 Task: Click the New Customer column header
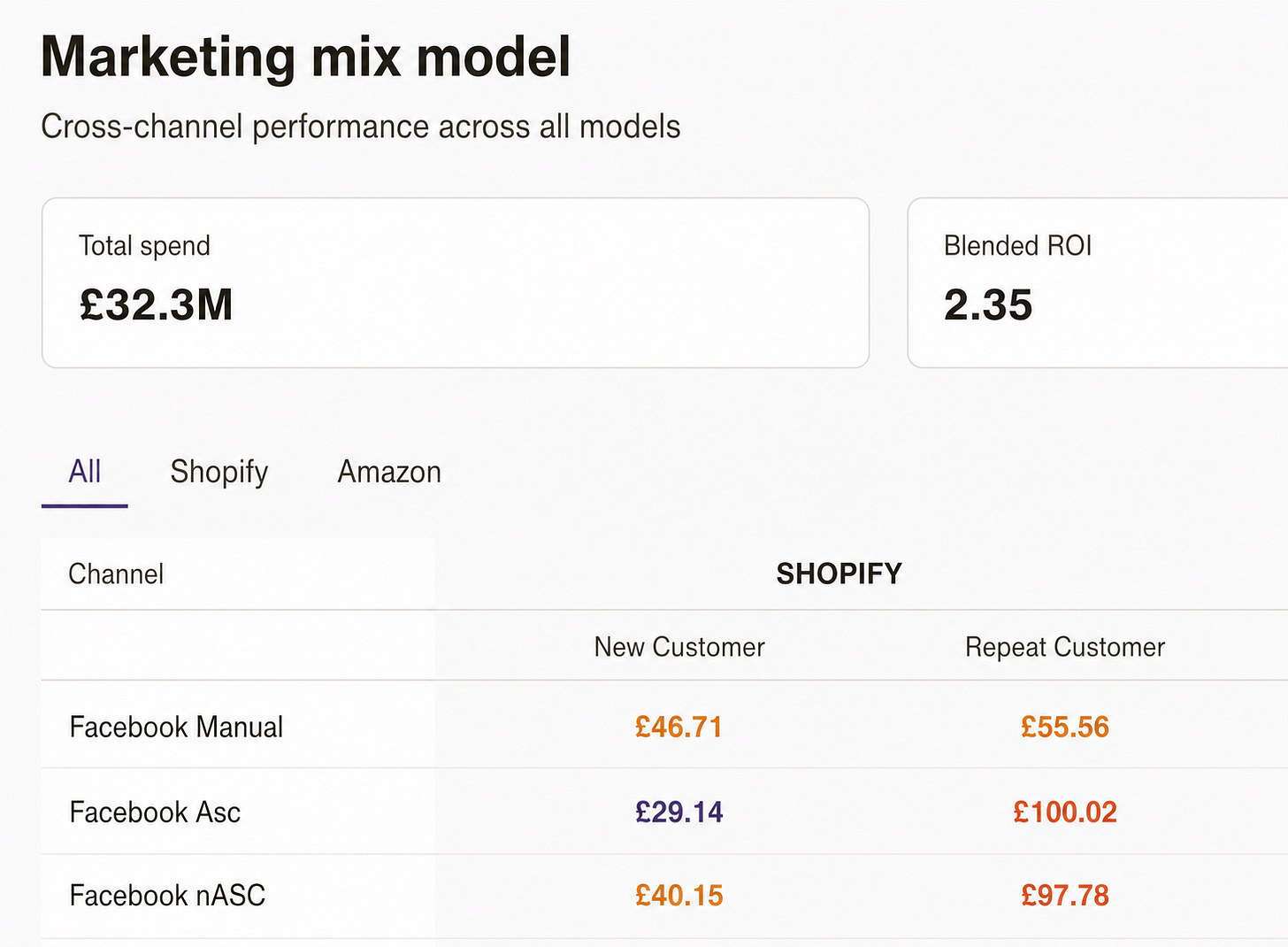point(679,647)
